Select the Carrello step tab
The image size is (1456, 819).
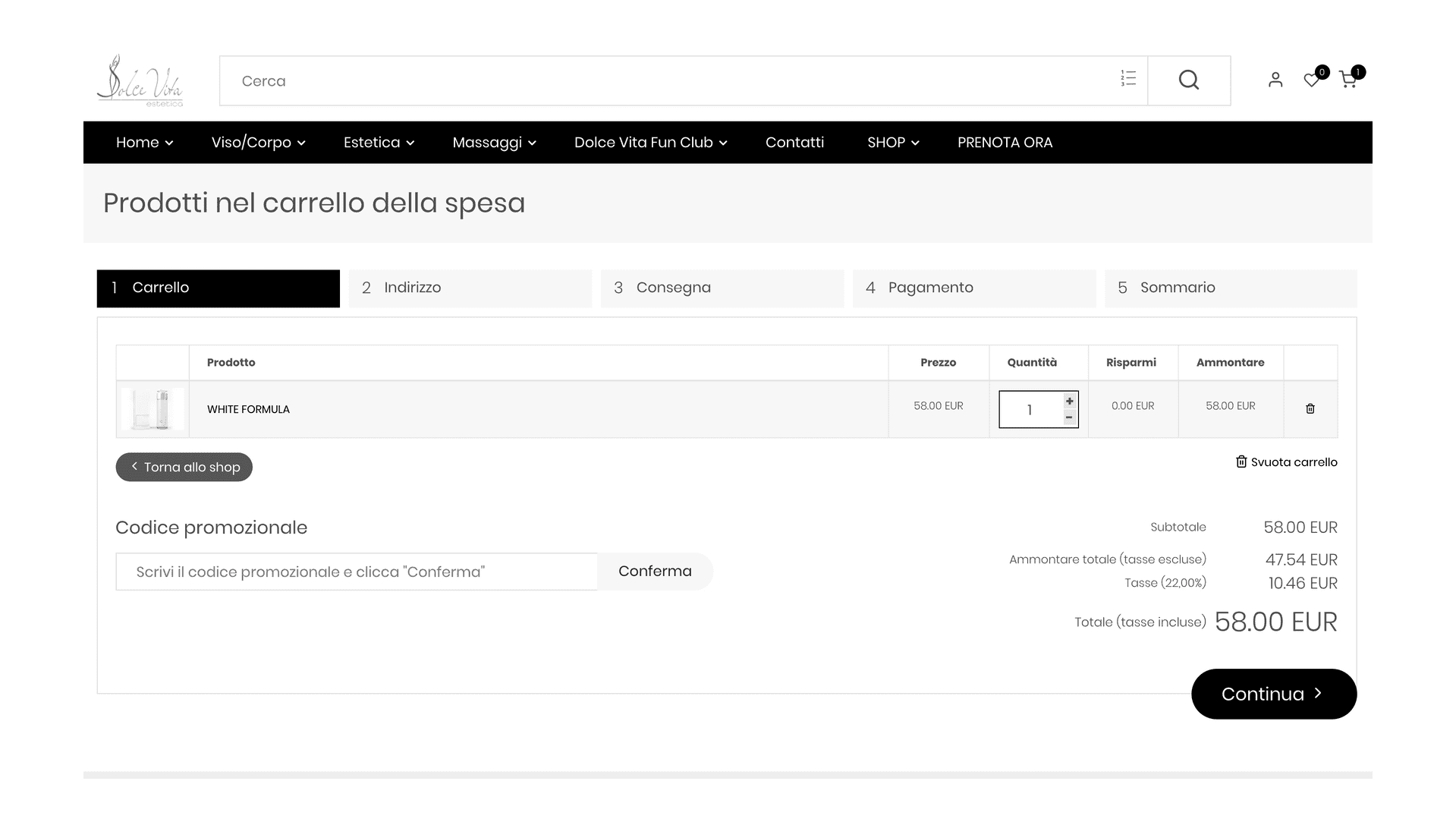[219, 288]
